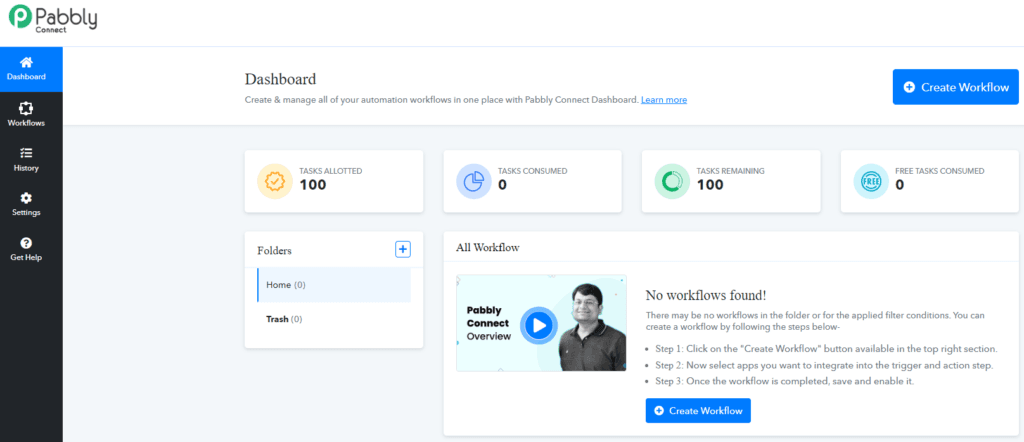Click the 'TASKS ALLOTTED' label
Screen dimensions: 1024x442
[330, 171]
